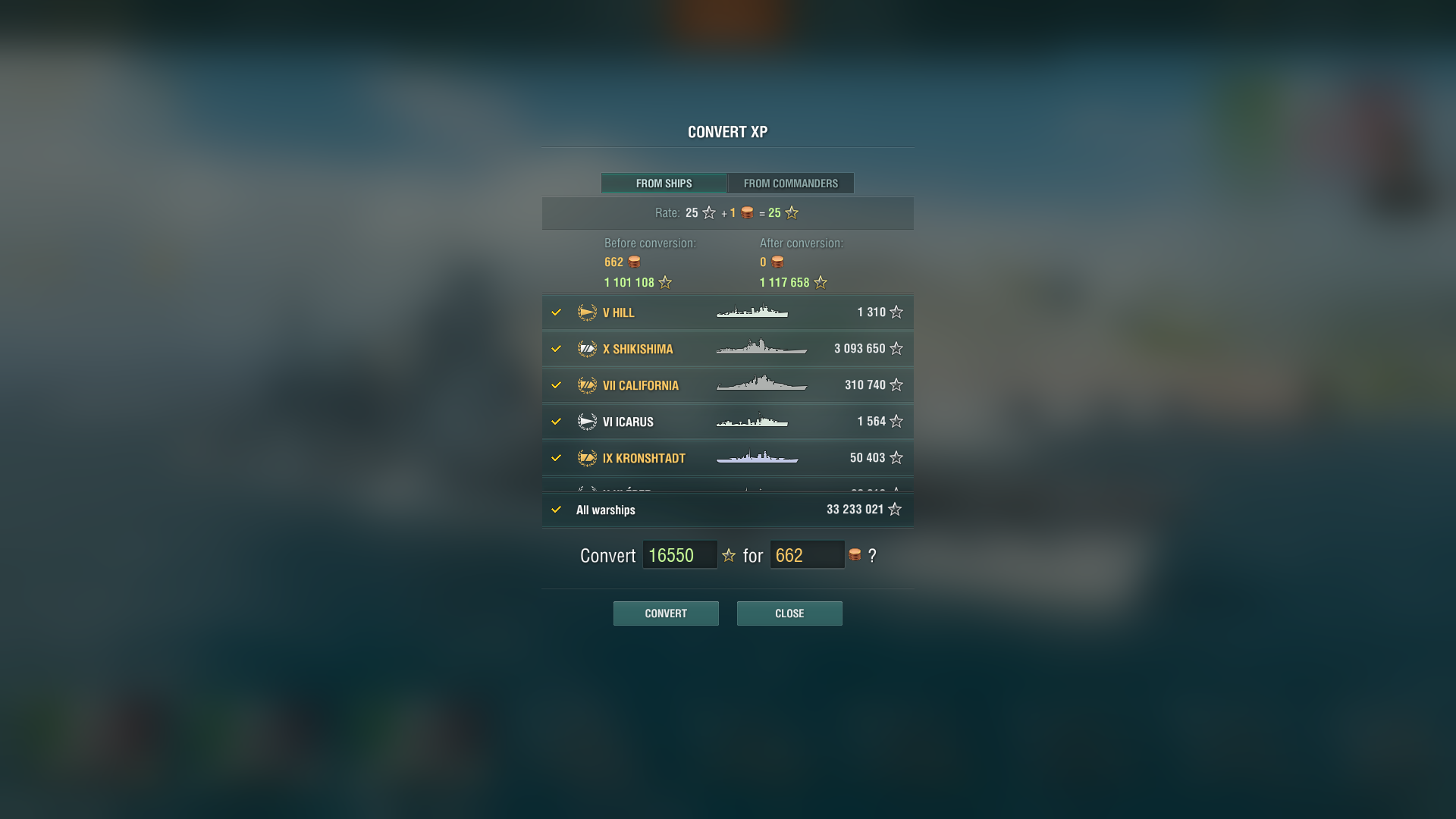The width and height of the screenshot is (1456, 819).
Task: Select the VI Icarus ship row
Action: (x=728, y=422)
